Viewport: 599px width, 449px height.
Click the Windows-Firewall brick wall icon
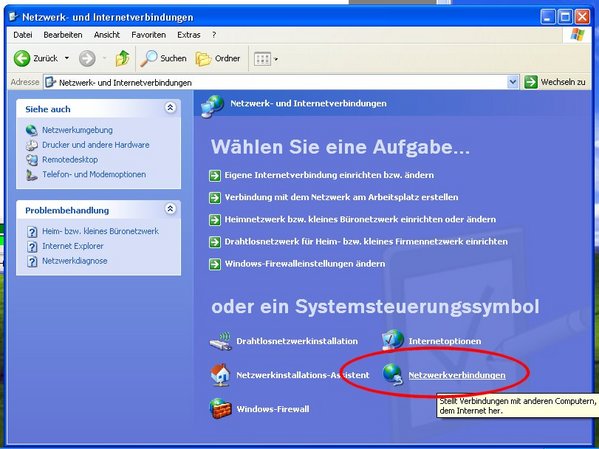[x=220, y=408]
